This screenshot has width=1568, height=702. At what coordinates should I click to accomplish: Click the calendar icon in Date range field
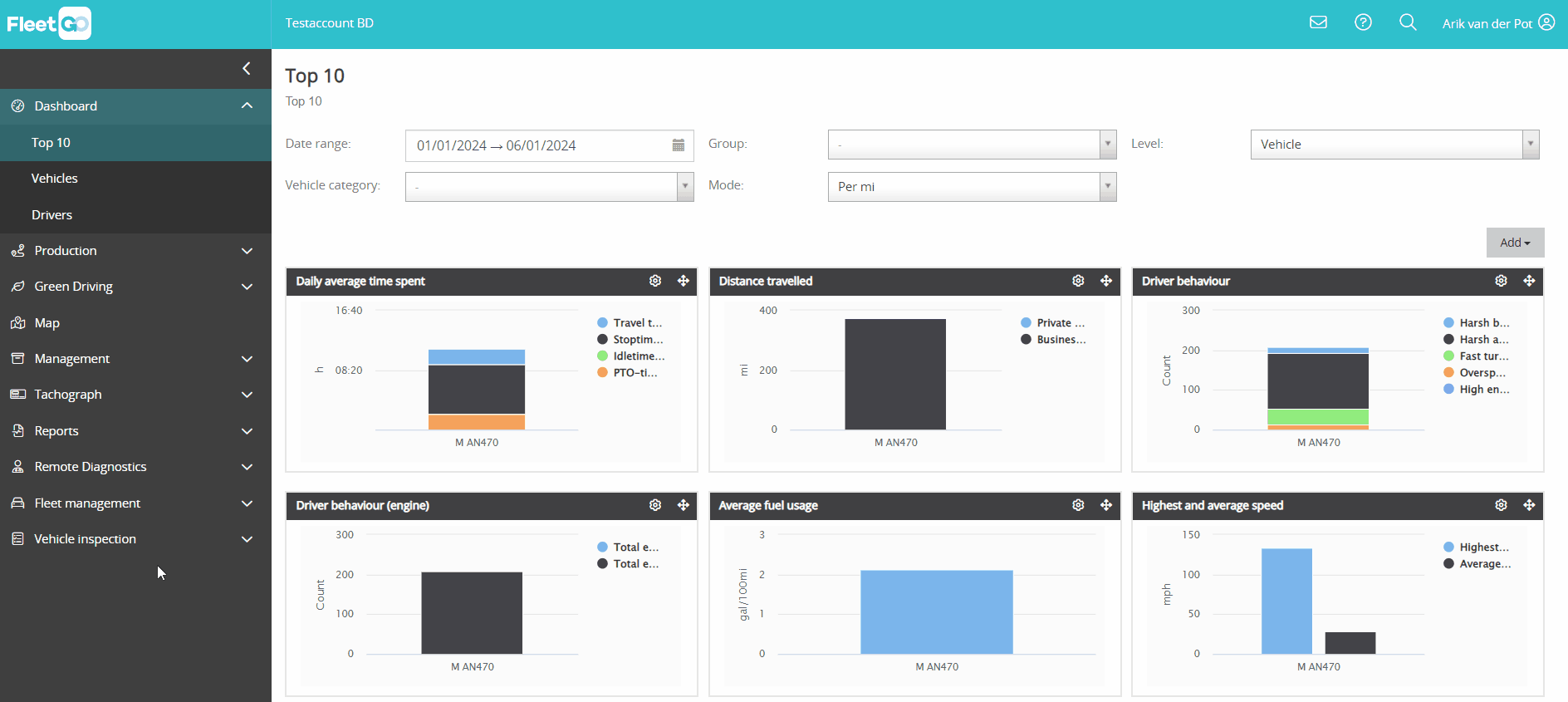pos(678,145)
